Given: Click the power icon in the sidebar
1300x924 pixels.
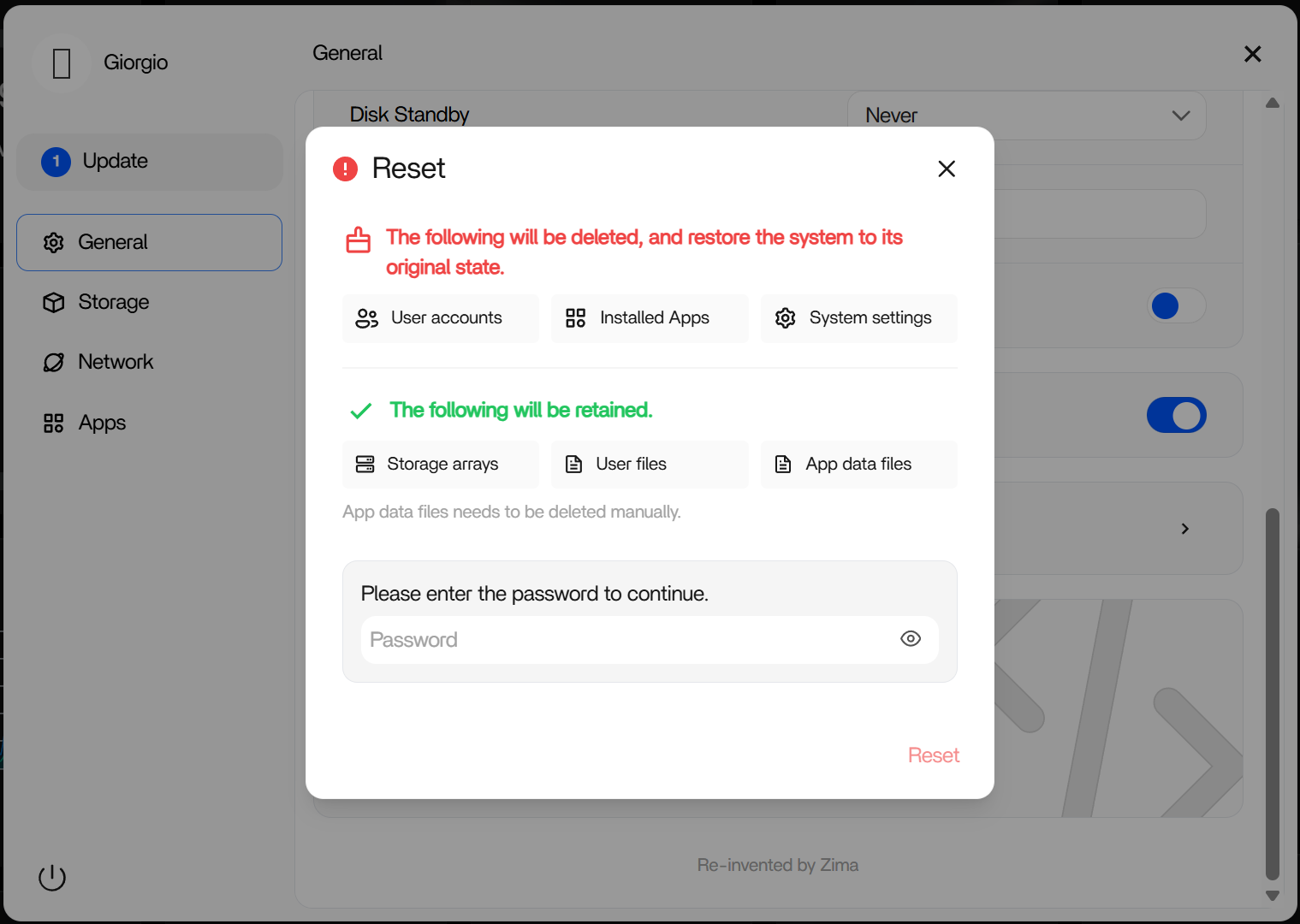Looking at the screenshot, I should point(52,877).
